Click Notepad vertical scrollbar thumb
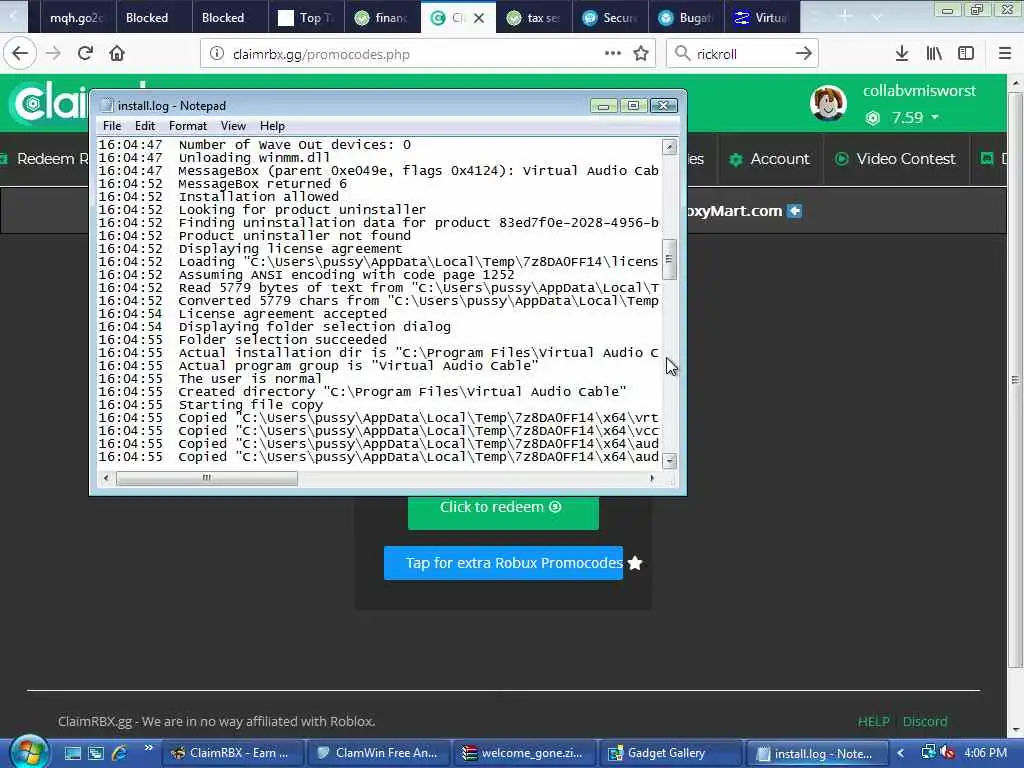Screen dimensions: 1024x768 point(669,259)
